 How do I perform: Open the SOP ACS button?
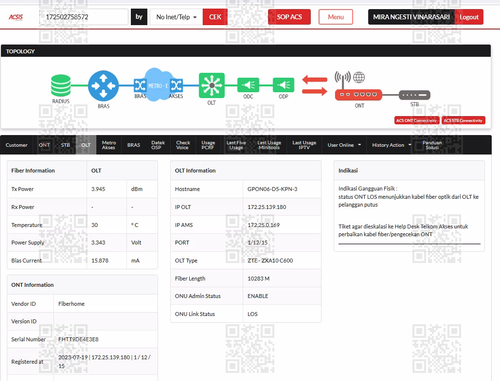click(289, 17)
